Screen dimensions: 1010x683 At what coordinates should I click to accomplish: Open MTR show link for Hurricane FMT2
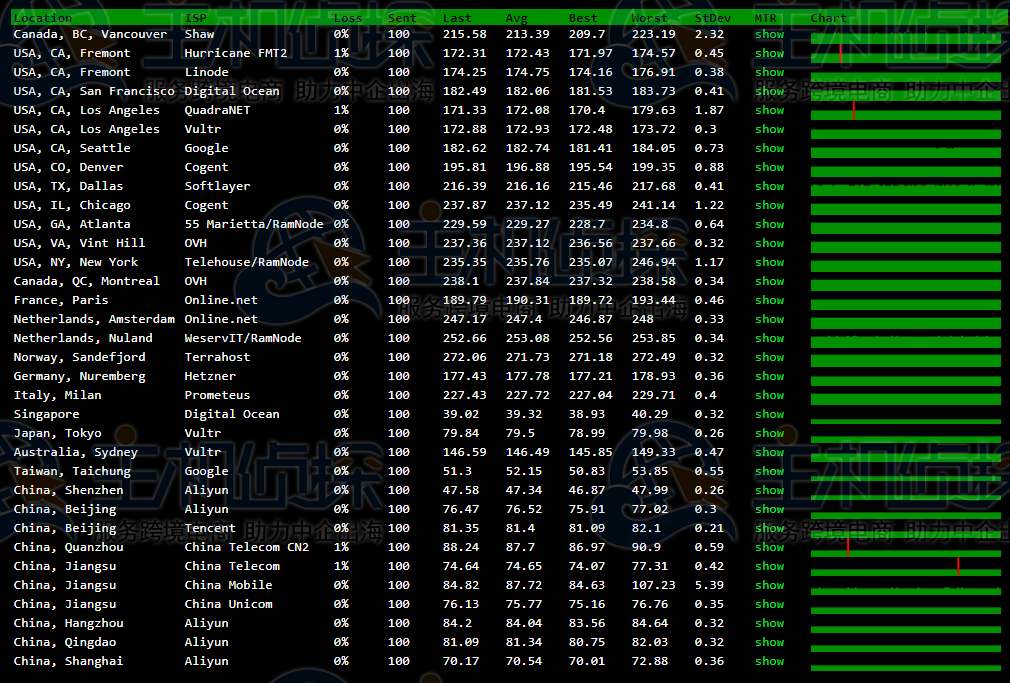click(769, 53)
